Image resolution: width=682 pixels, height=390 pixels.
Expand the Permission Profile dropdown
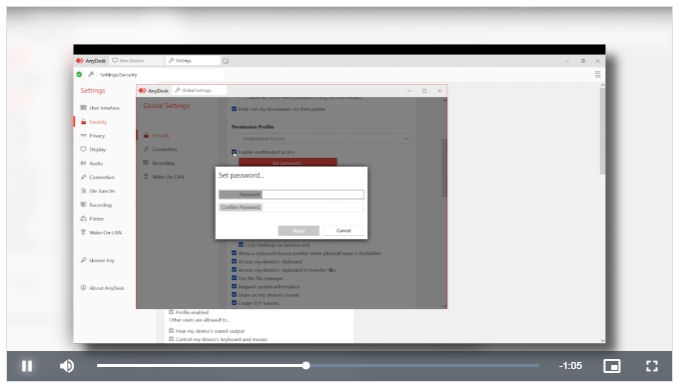[x=322, y=139]
